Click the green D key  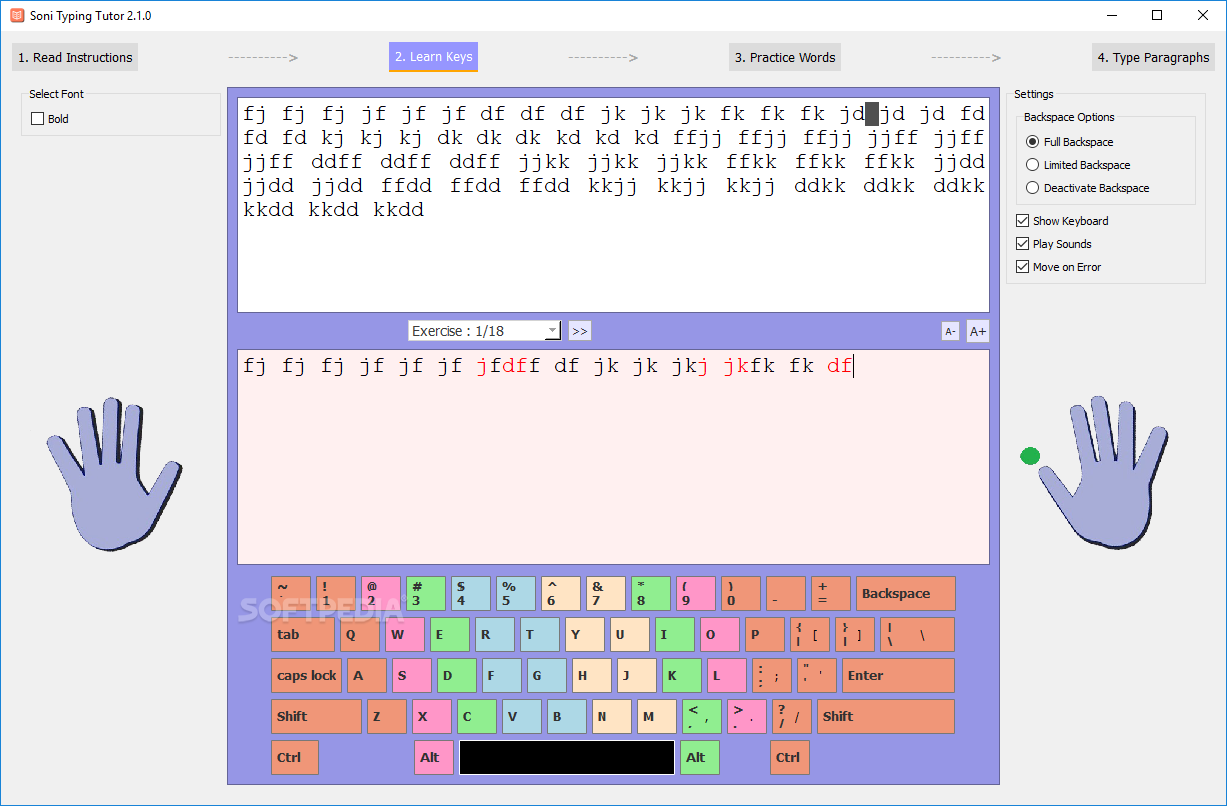click(457, 675)
